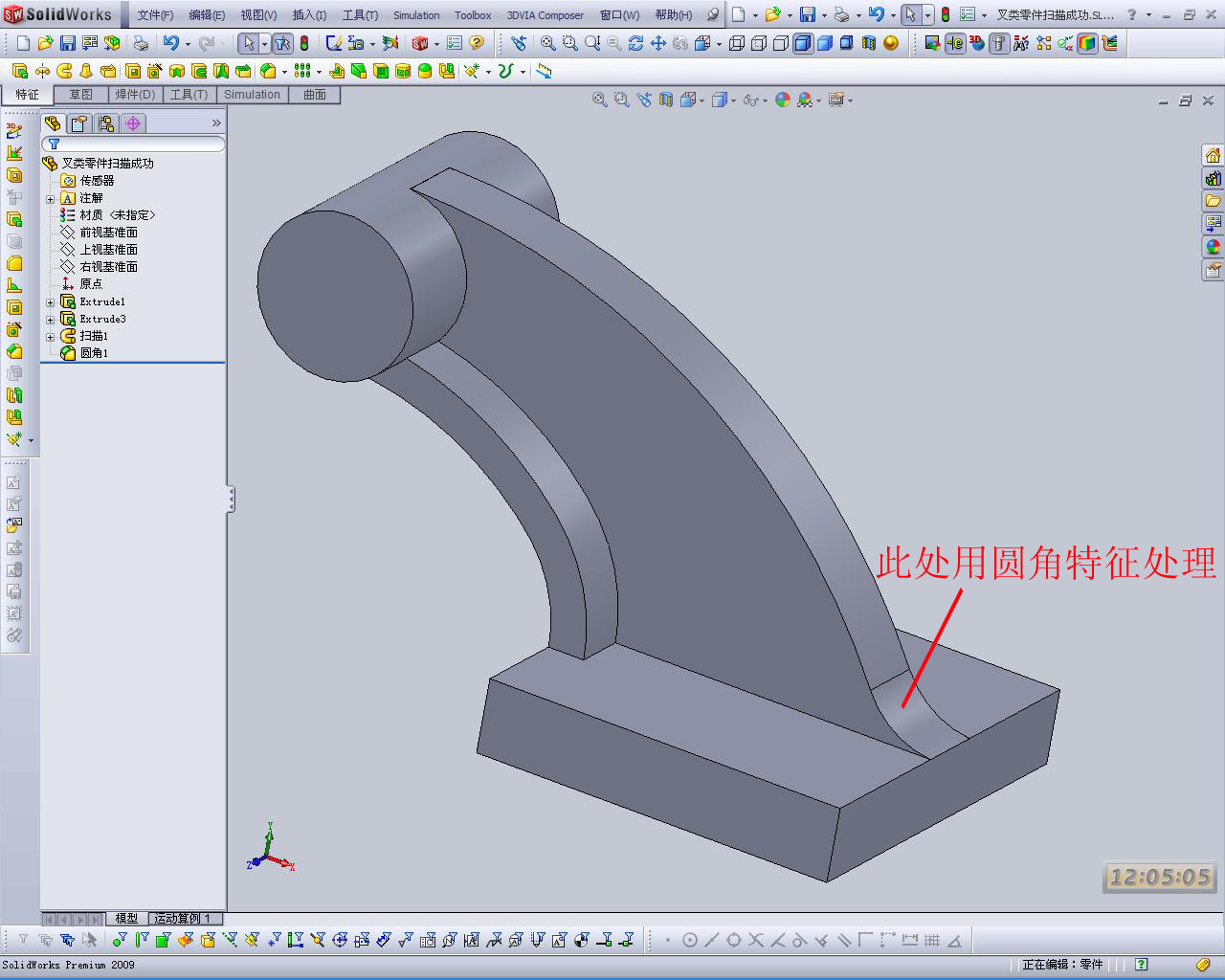Expand the Extrude3 feature node
The image size is (1225, 980).
(x=51, y=320)
